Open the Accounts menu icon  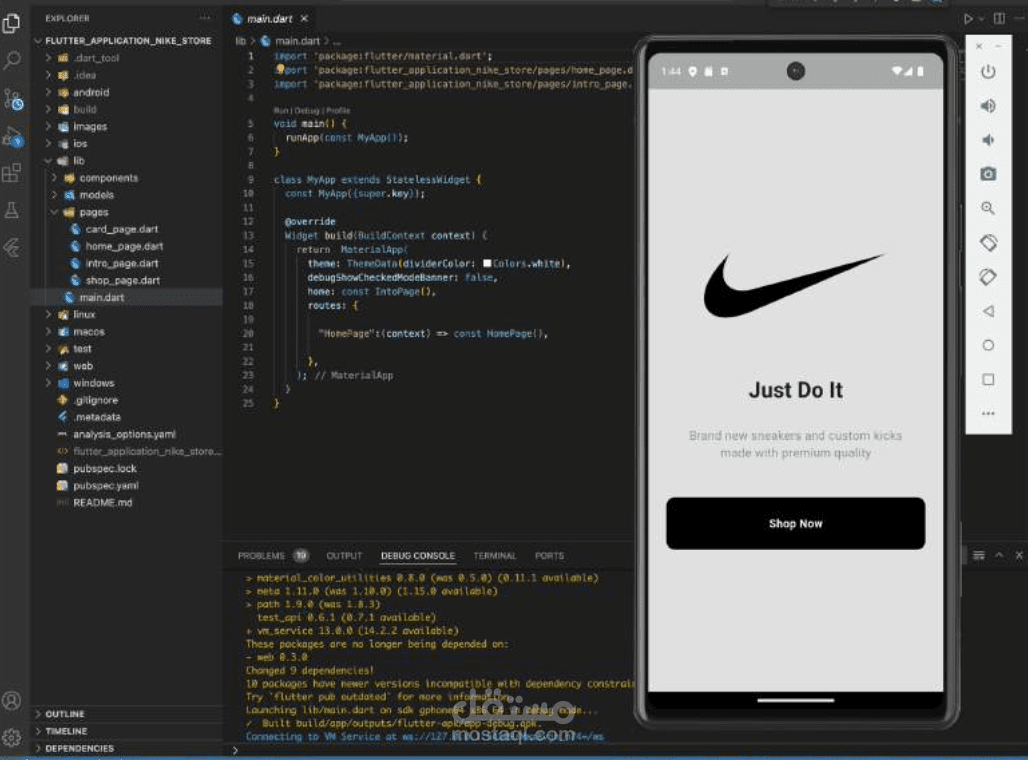click(x=11, y=701)
